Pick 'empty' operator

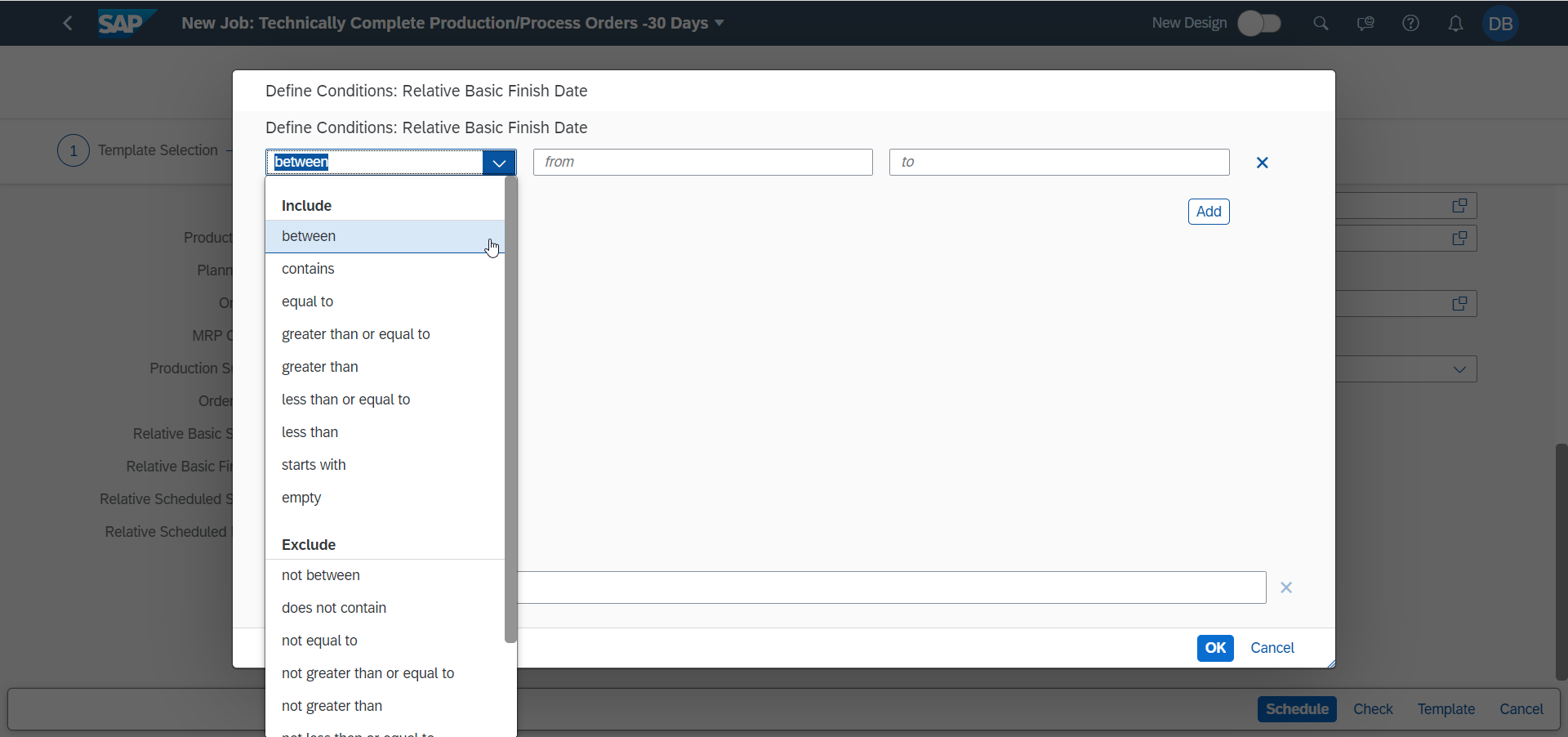coord(385,498)
